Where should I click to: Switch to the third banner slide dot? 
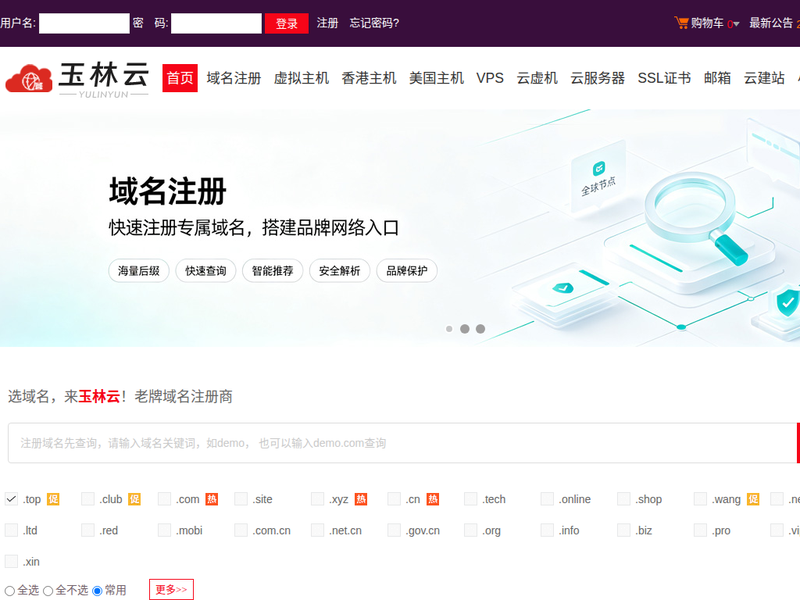481,329
